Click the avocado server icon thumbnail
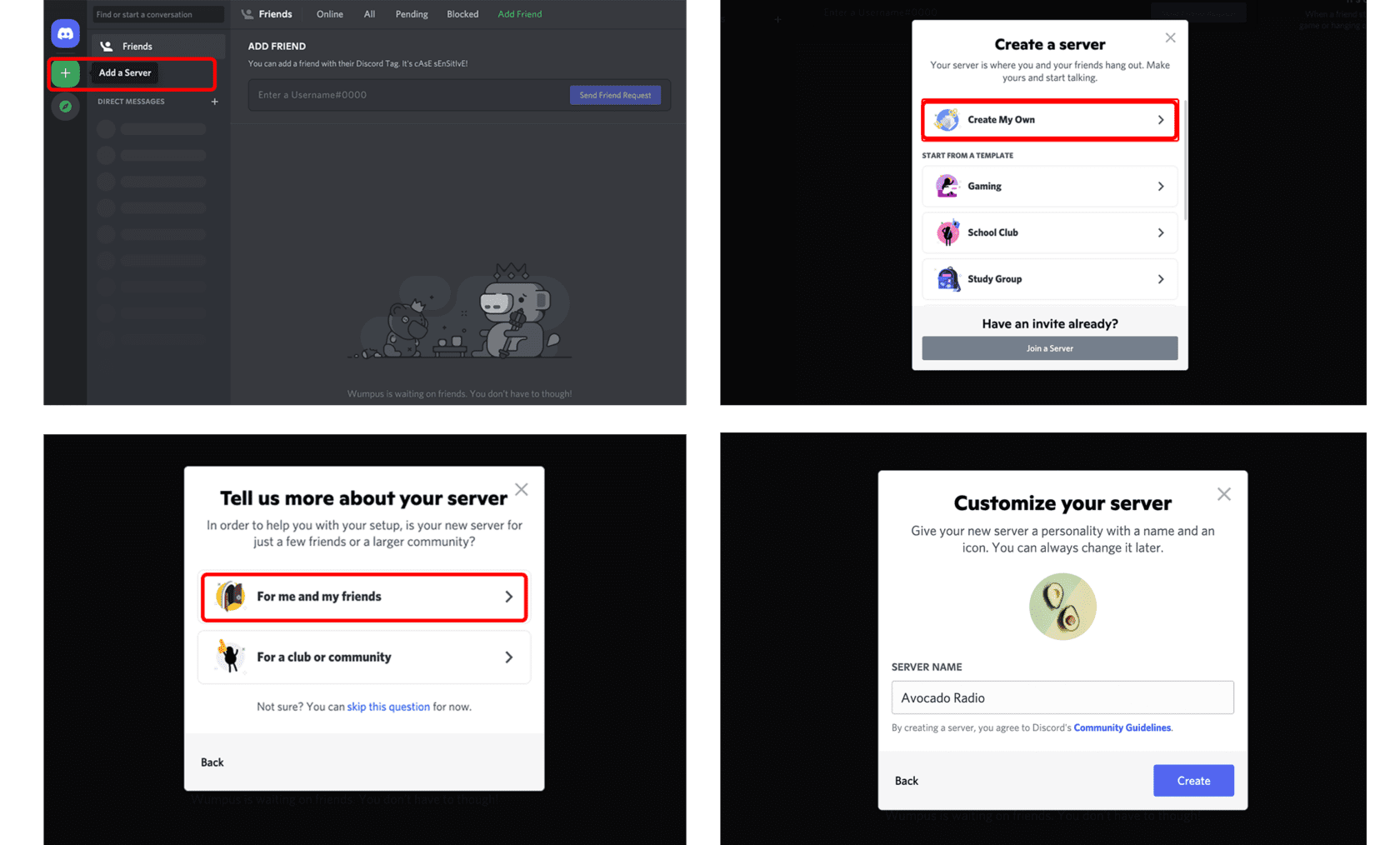This screenshot has height=845, width=1400. 1062,607
